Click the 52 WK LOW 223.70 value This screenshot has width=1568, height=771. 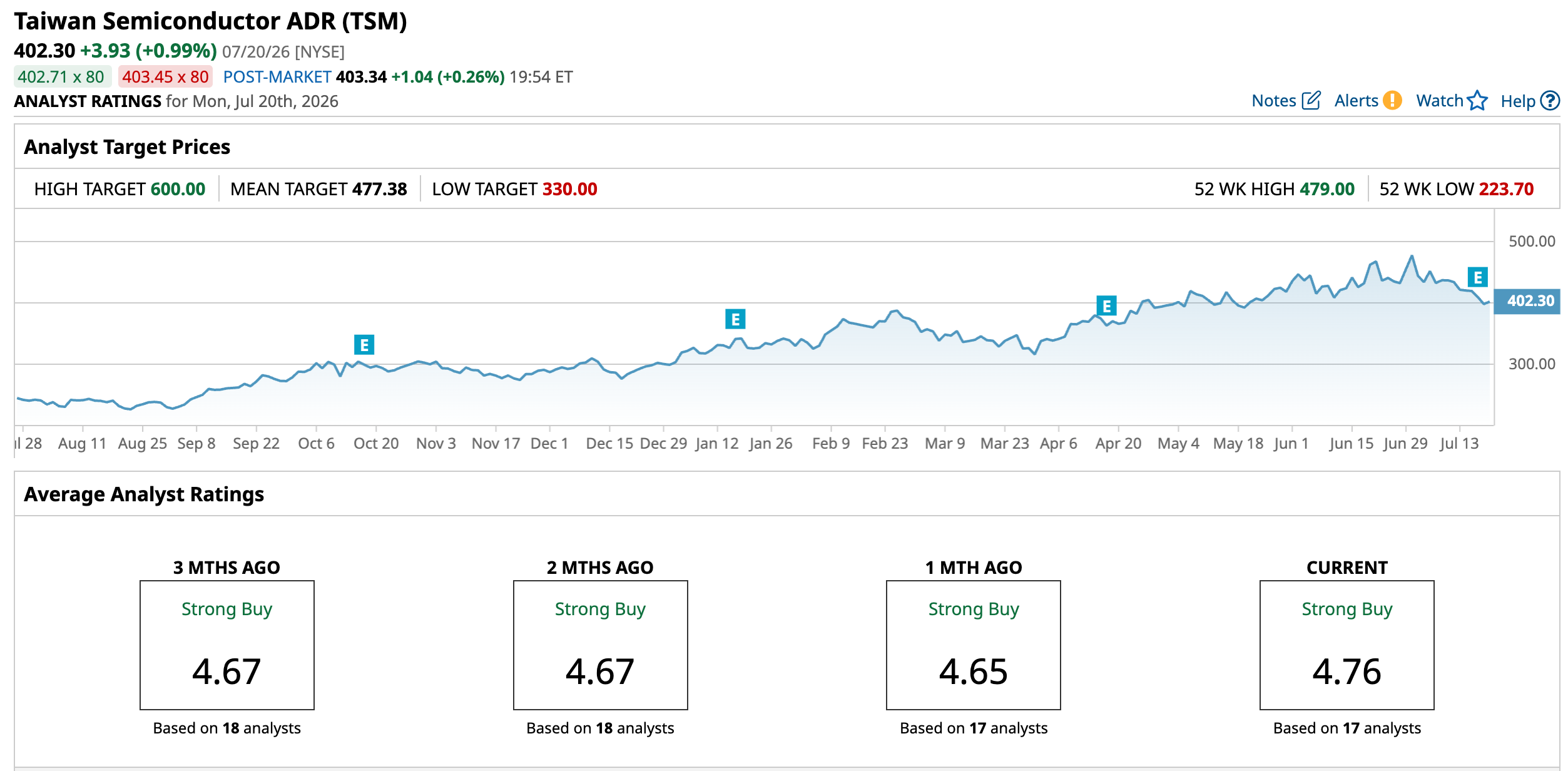1506,189
